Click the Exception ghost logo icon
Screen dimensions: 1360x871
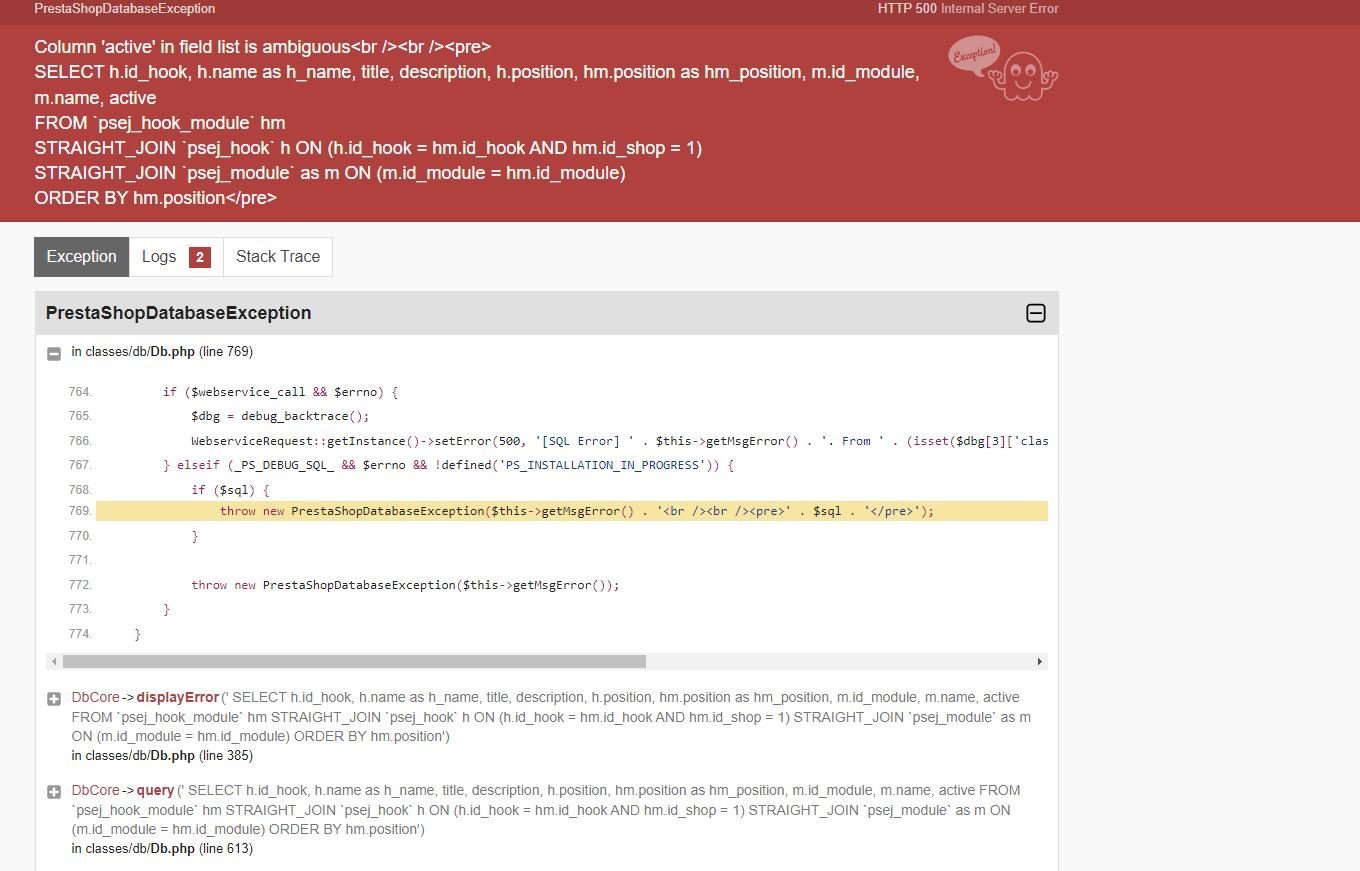click(x=1003, y=69)
